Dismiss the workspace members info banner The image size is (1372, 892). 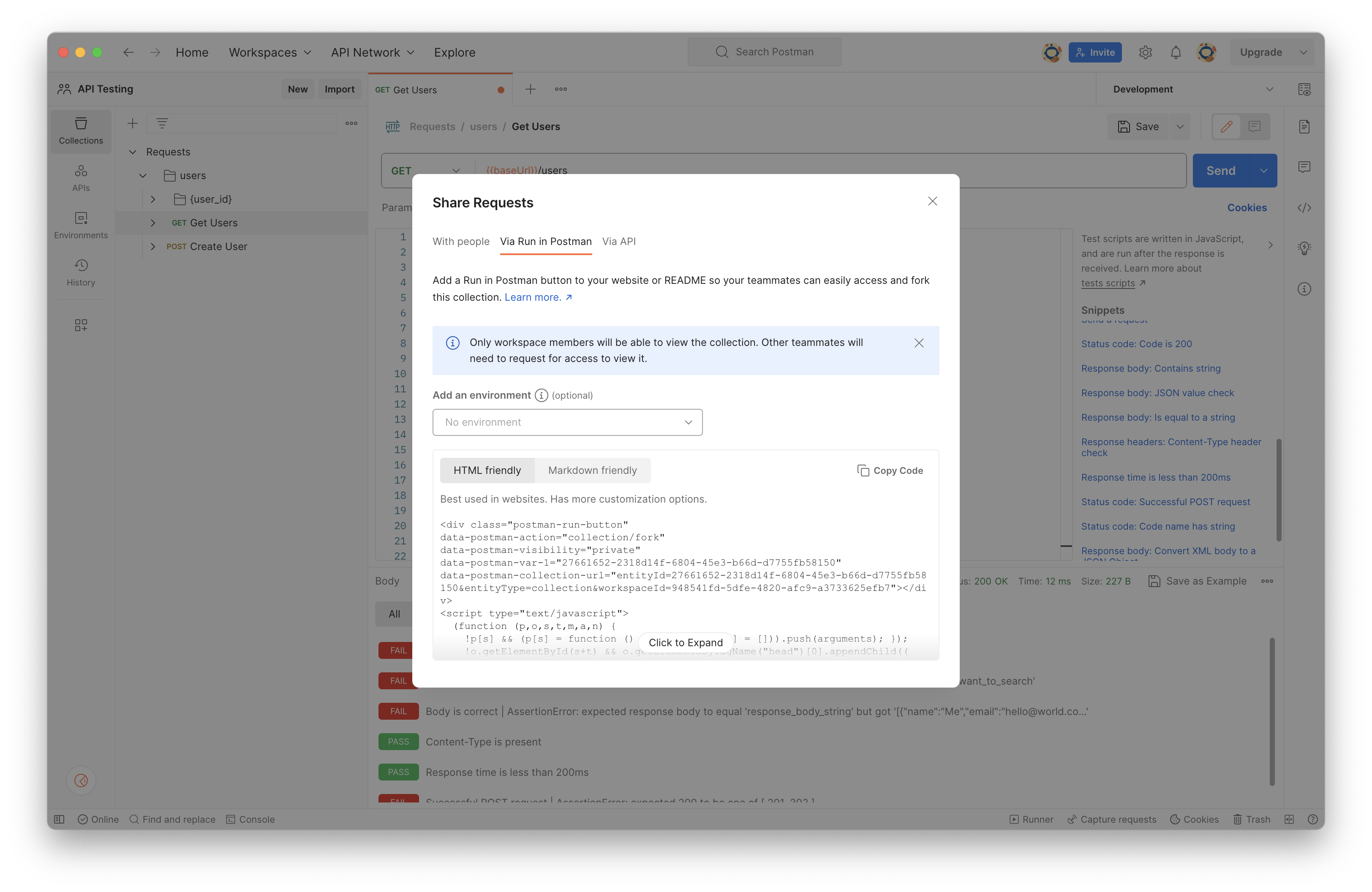pyautogui.click(x=918, y=343)
